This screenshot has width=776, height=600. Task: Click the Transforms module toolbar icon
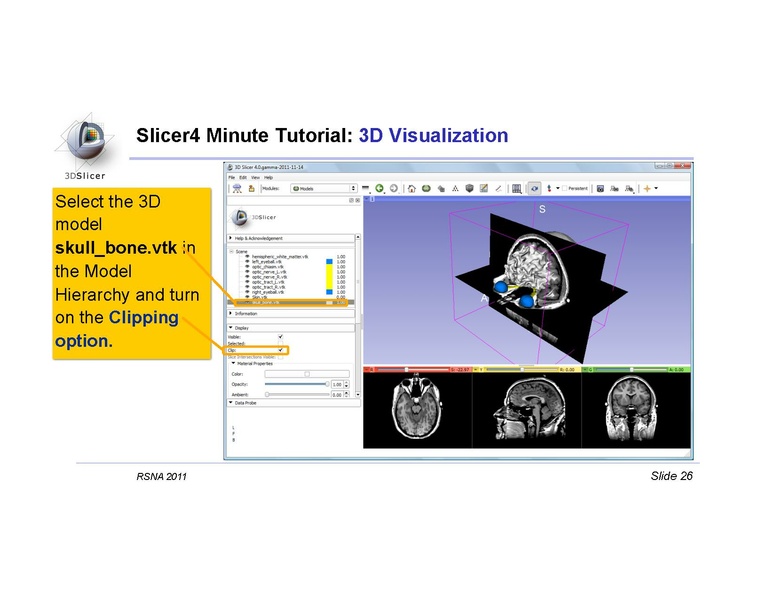click(x=455, y=189)
